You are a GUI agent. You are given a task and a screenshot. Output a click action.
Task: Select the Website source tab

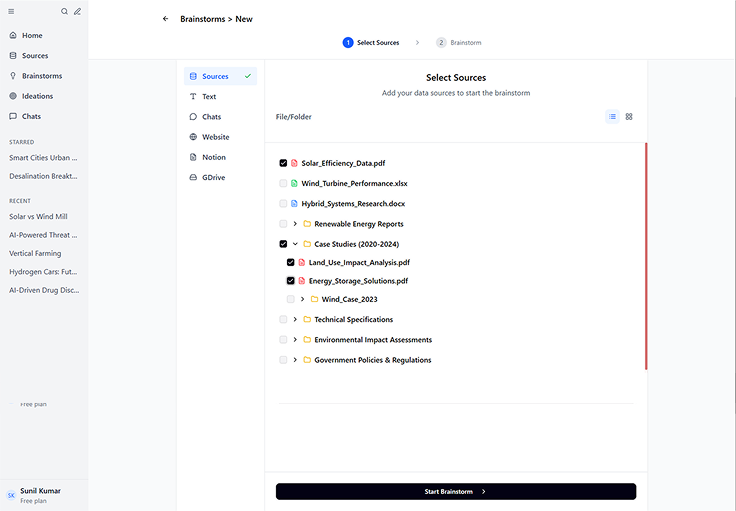click(215, 137)
